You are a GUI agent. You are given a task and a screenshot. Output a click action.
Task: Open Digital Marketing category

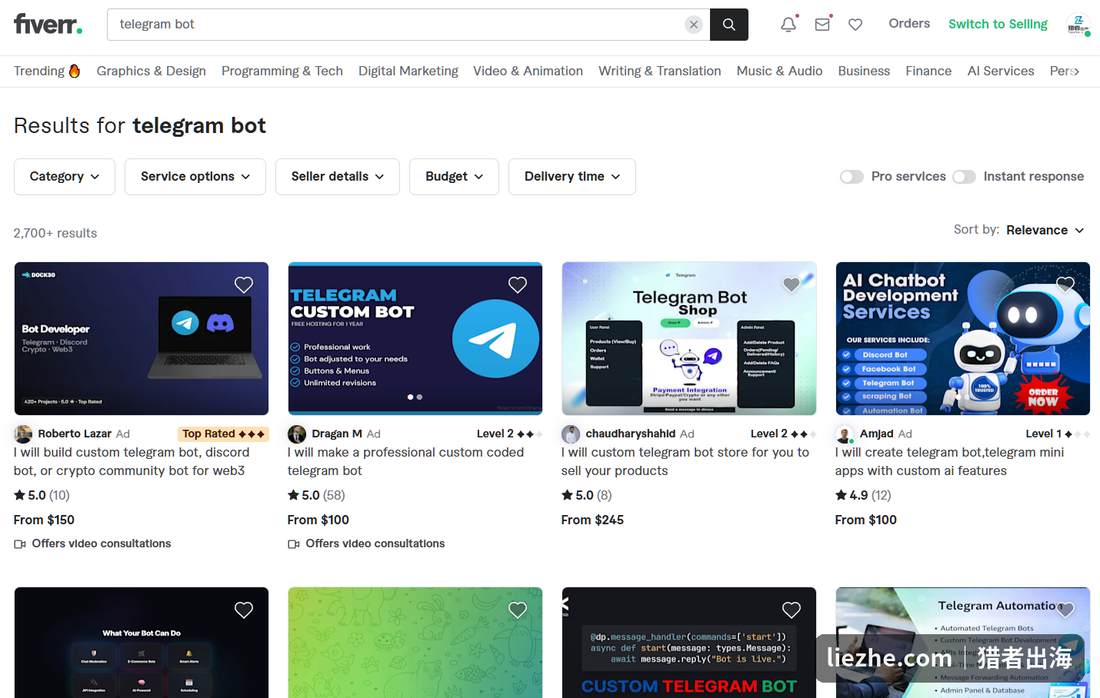pyautogui.click(x=408, y=71)
